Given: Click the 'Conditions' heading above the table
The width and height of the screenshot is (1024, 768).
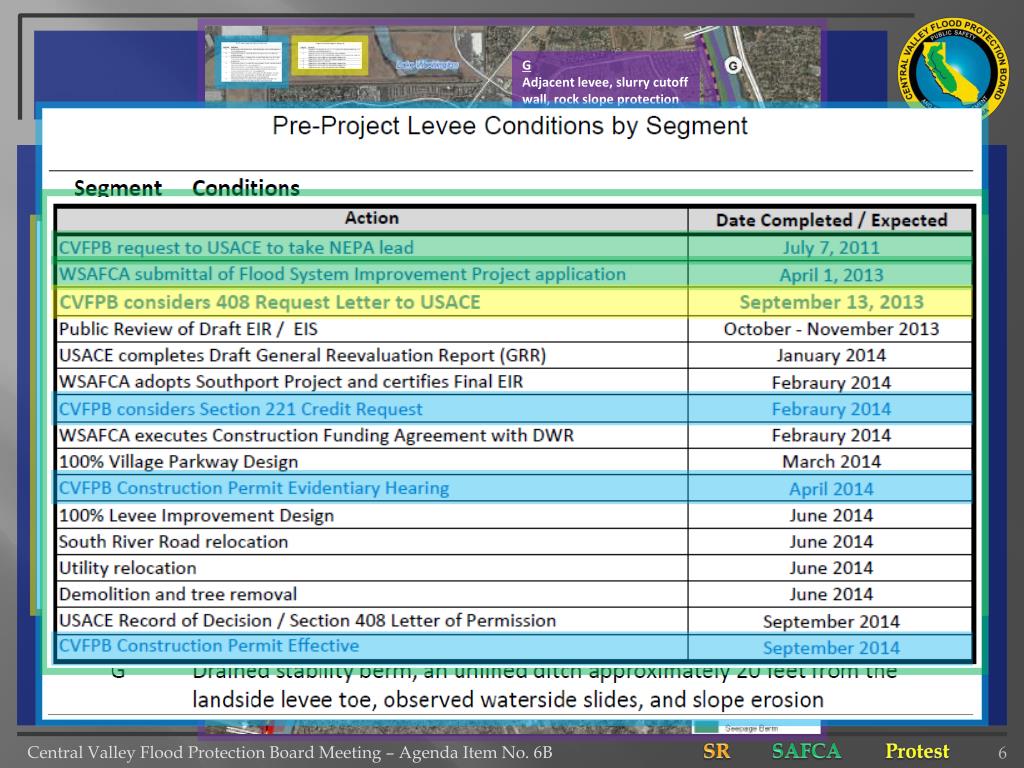Looking at the screenshot, I should tap(246, 187).
